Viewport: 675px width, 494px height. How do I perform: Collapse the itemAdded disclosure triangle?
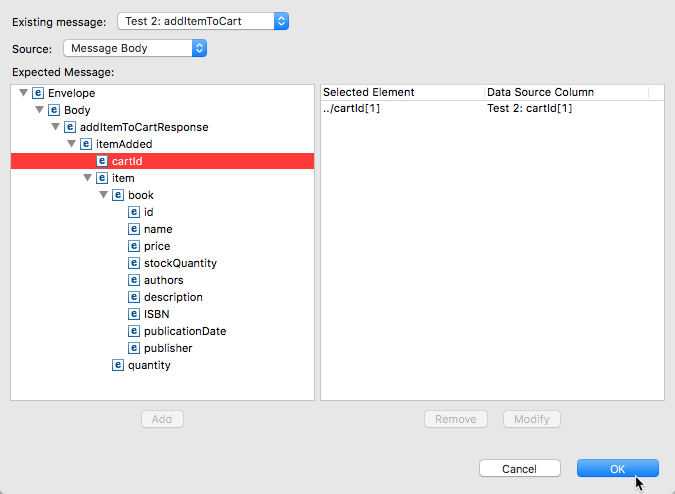pos(71,144)
